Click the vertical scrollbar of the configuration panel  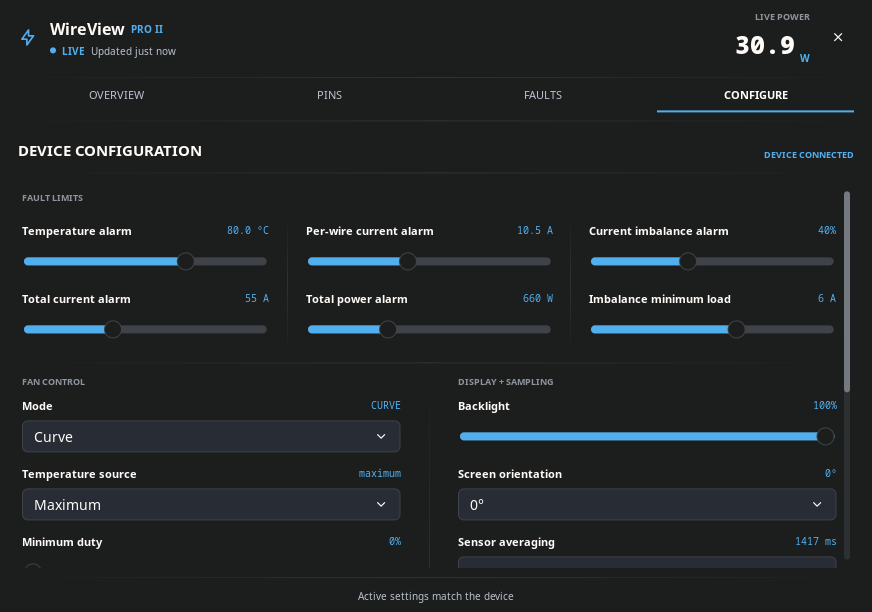[847, 292]
